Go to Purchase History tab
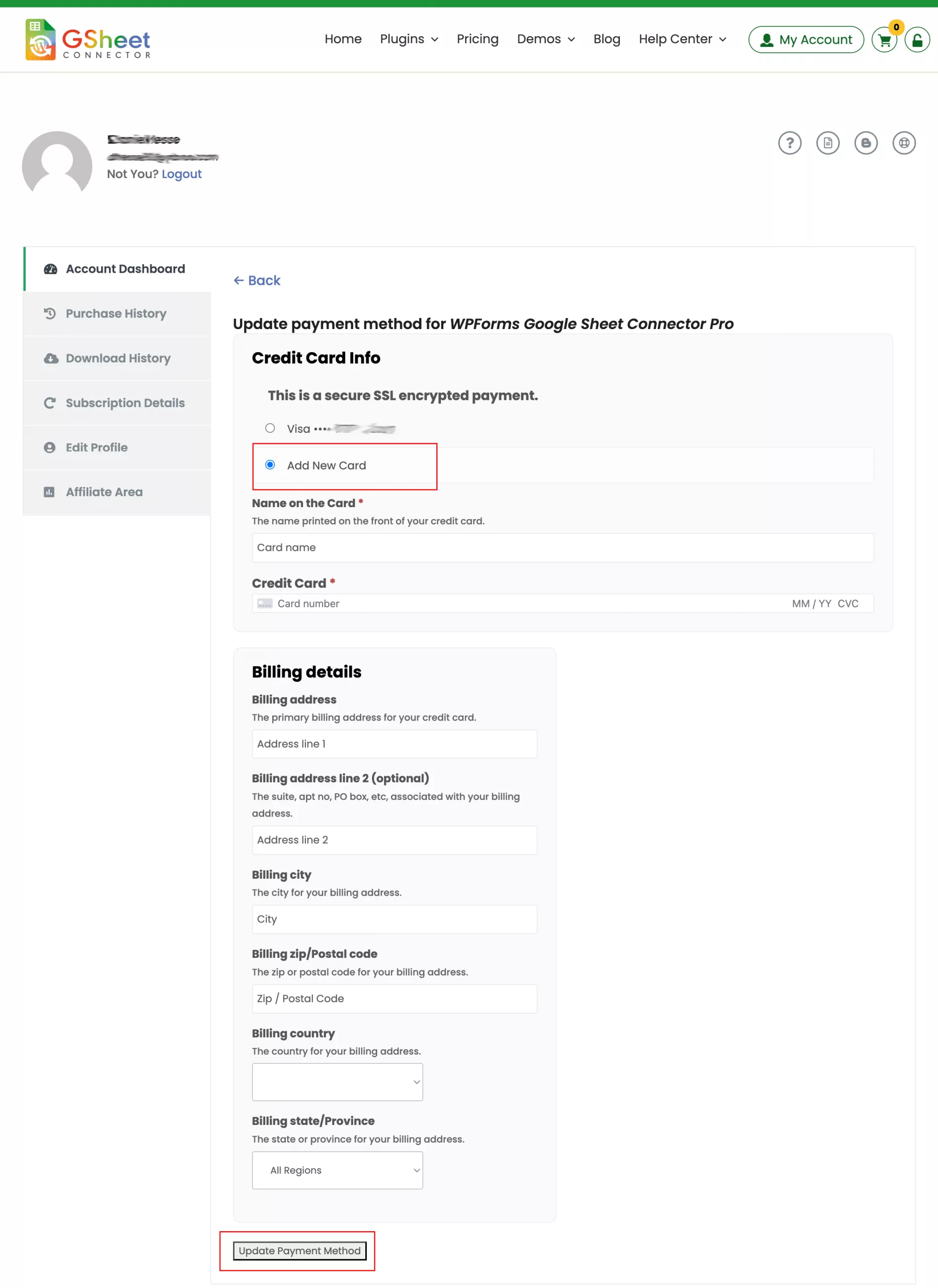The width and height of the screenshot is (938, 1288). tap(116, 313)
